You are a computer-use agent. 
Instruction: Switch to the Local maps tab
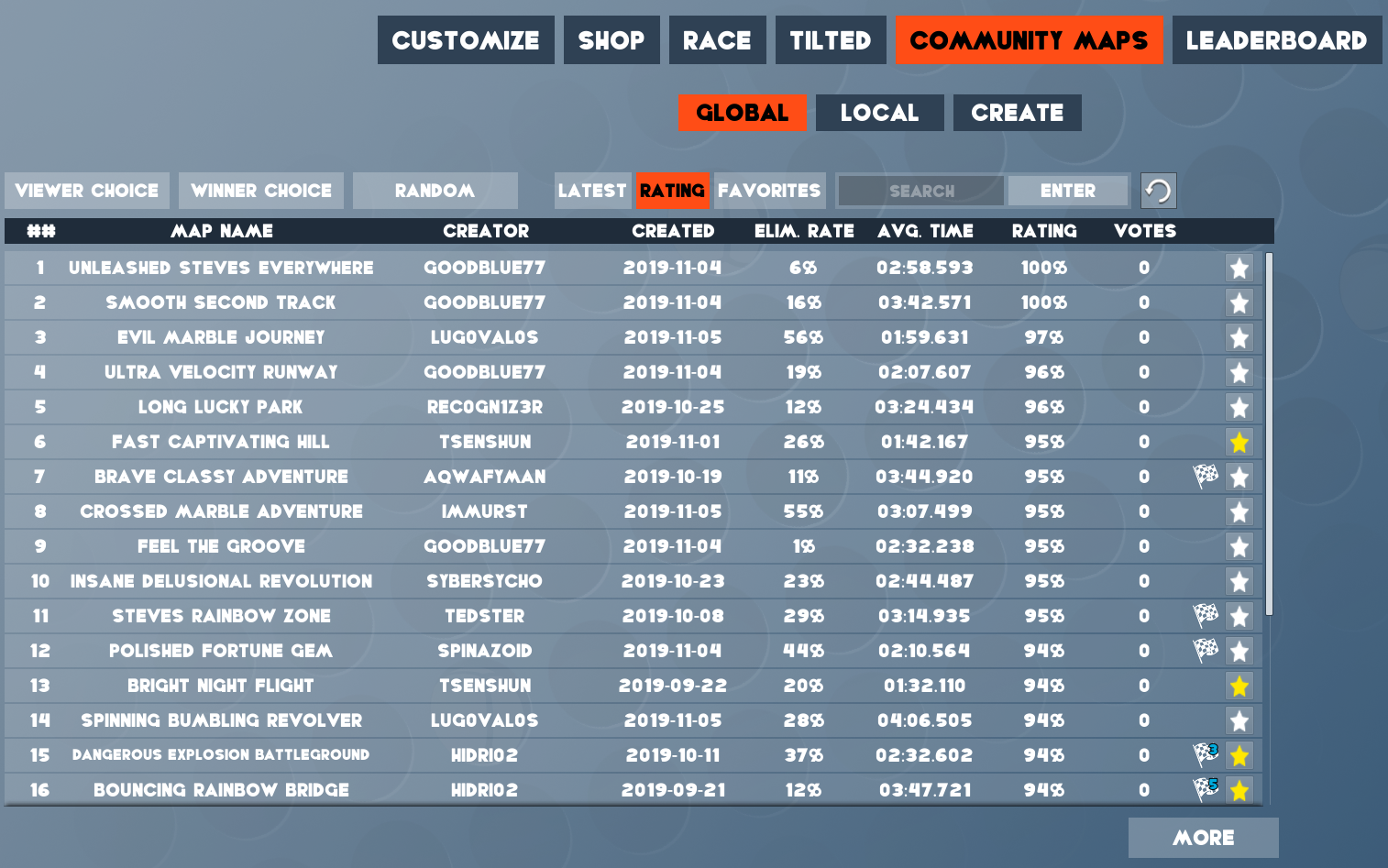(879, 113)
